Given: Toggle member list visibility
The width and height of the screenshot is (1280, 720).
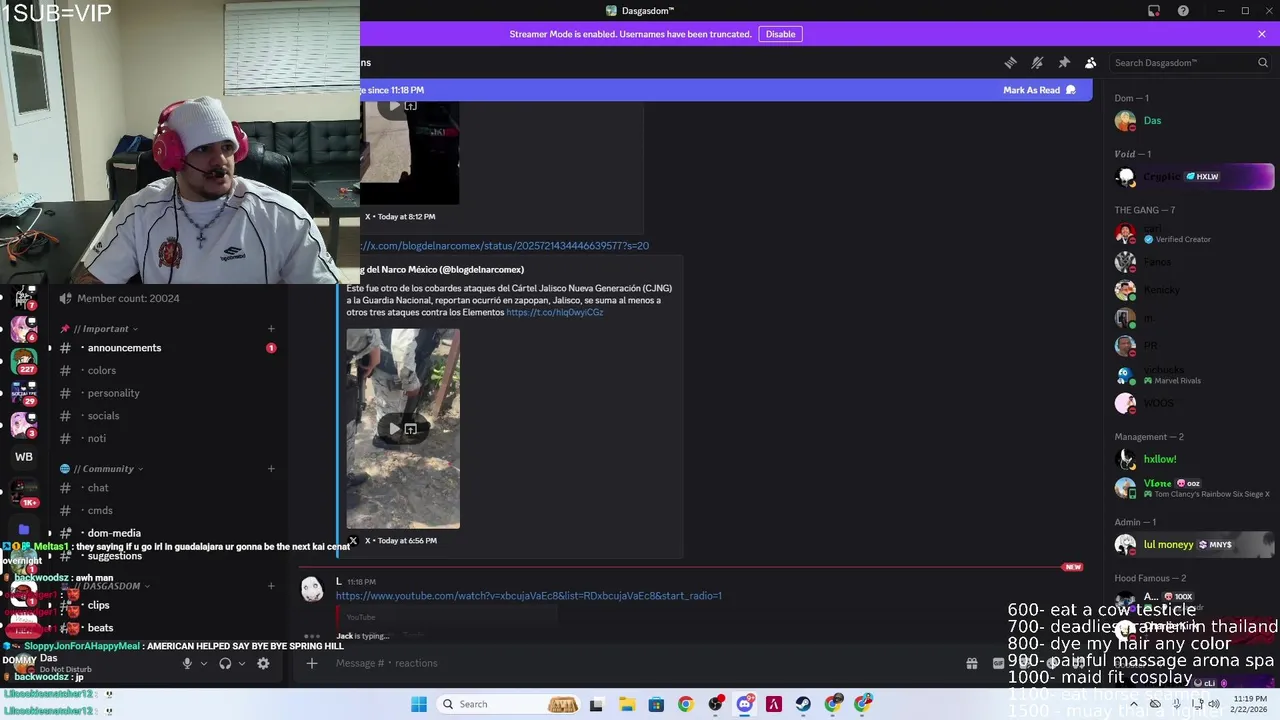Looking at the screenshot, I should coord(1091,62).
